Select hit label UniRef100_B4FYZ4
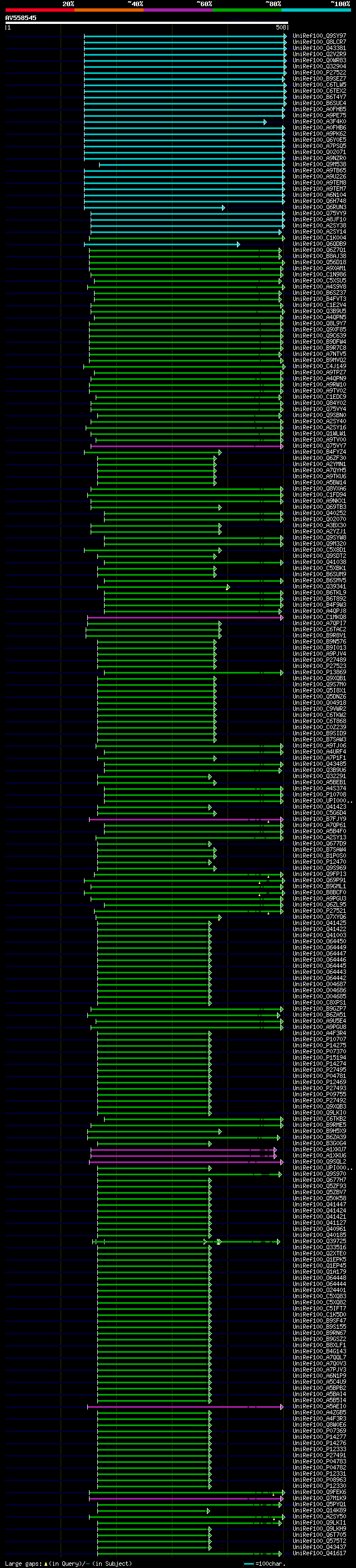 tap(319, 452)
